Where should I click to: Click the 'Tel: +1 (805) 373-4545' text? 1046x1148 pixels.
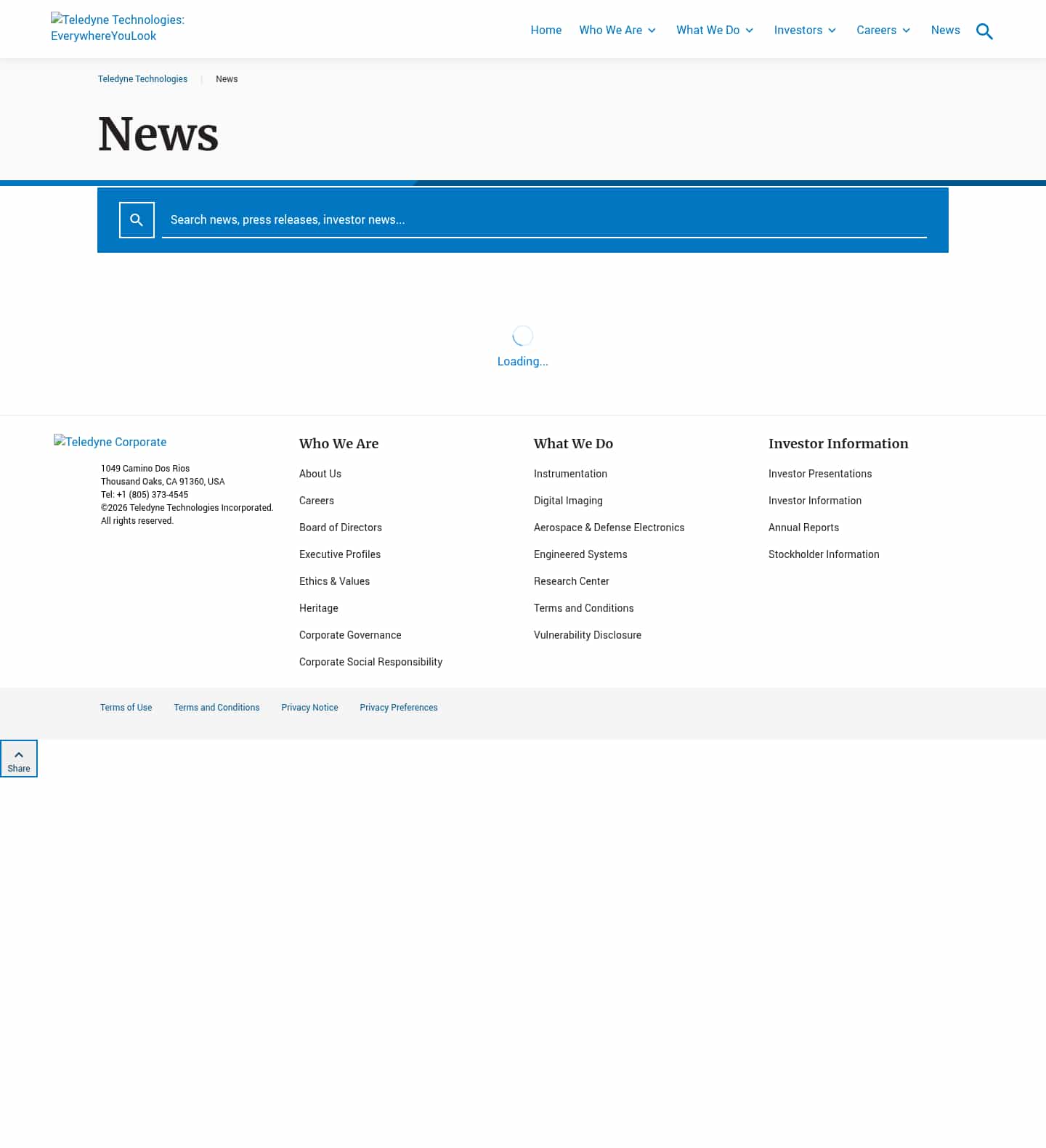145,495
